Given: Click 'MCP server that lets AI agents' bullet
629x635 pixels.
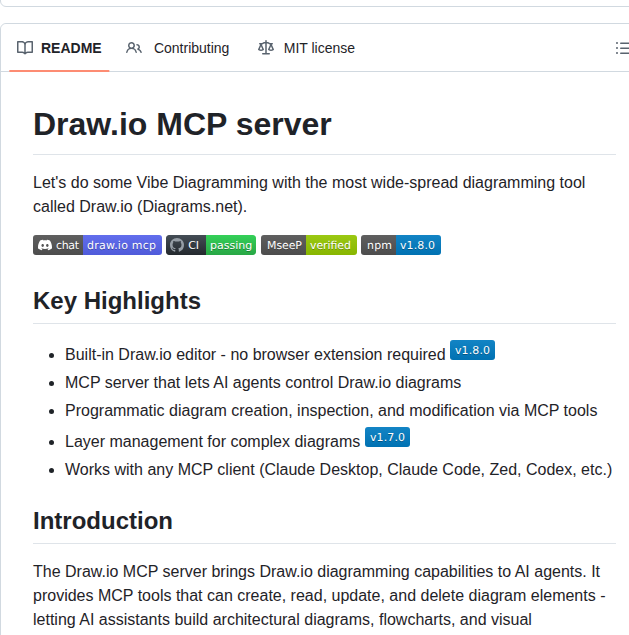Looking at the screenshot, I should click(x=263, y=382).
